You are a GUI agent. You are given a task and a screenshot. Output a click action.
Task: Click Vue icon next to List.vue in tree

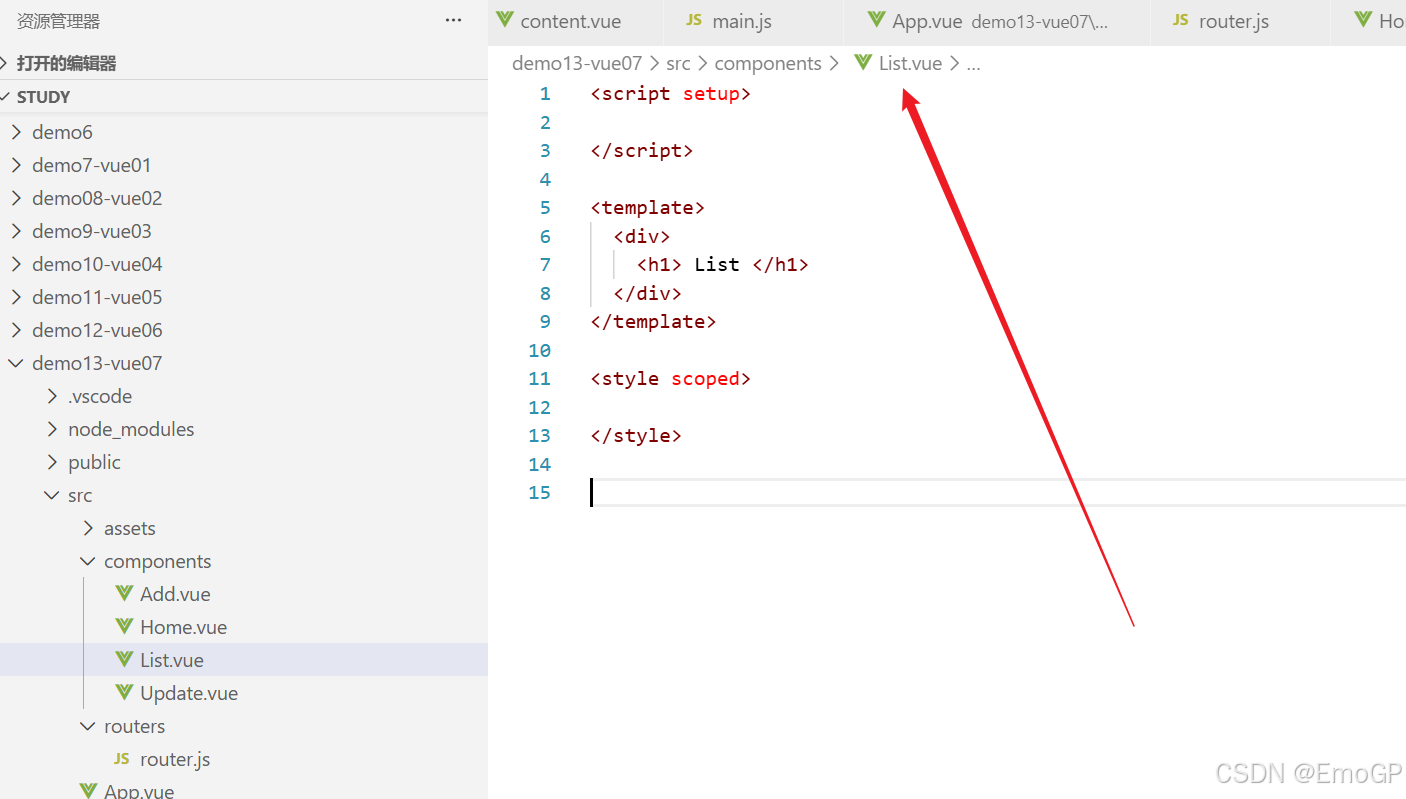(124, 659)
